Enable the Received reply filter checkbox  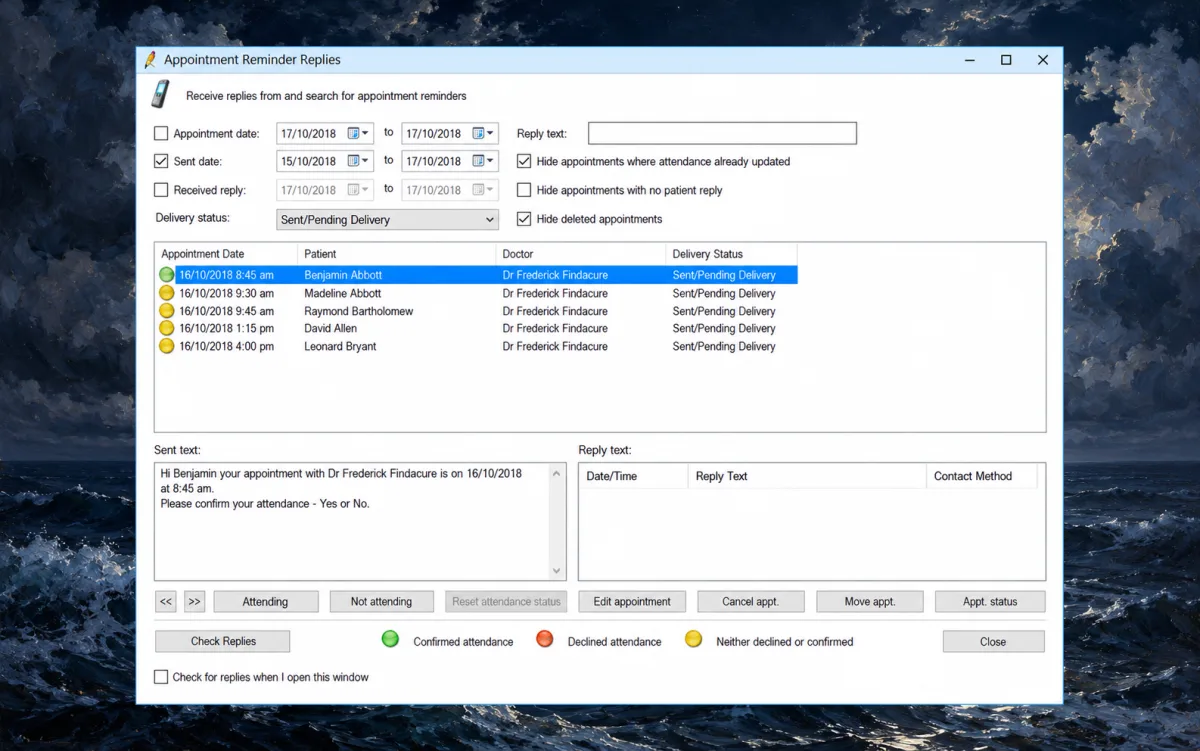(x=161, y=190)
